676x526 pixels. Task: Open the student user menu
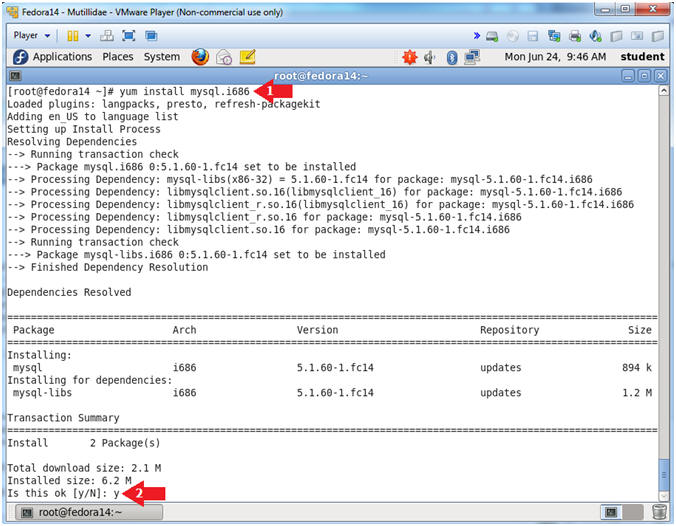(642, 57)
